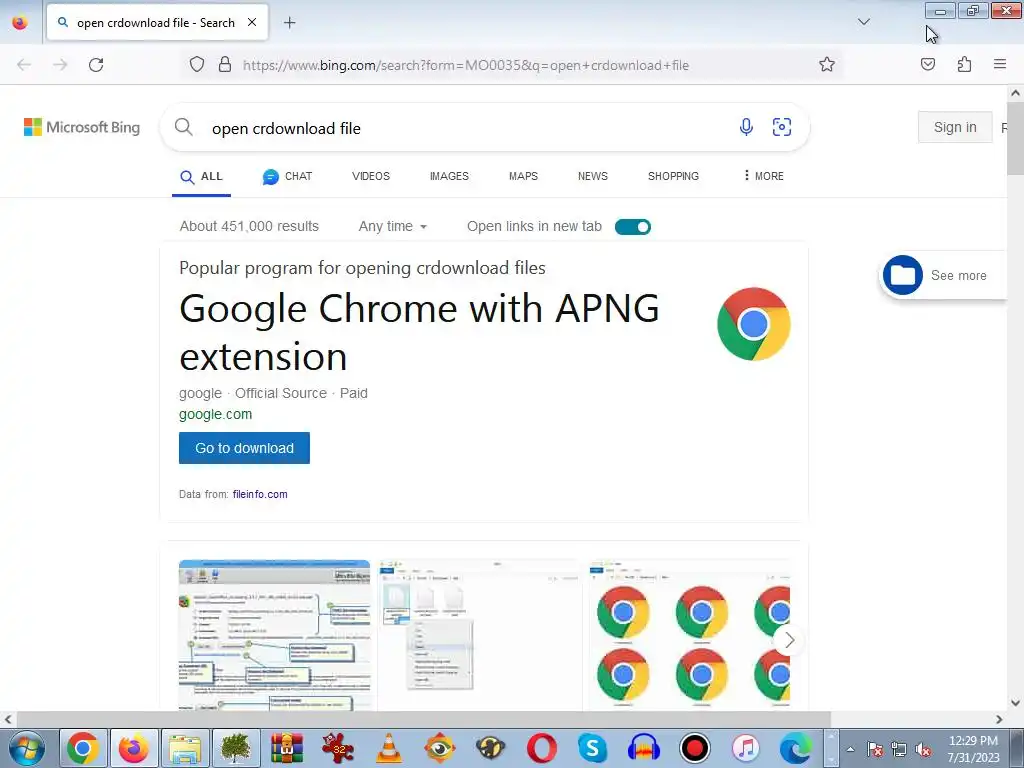Image resolution: width=1024 pixels, height=768 pixels.
Task: Open iTunes music note taskbar icon
Action: tap(746, 748)
